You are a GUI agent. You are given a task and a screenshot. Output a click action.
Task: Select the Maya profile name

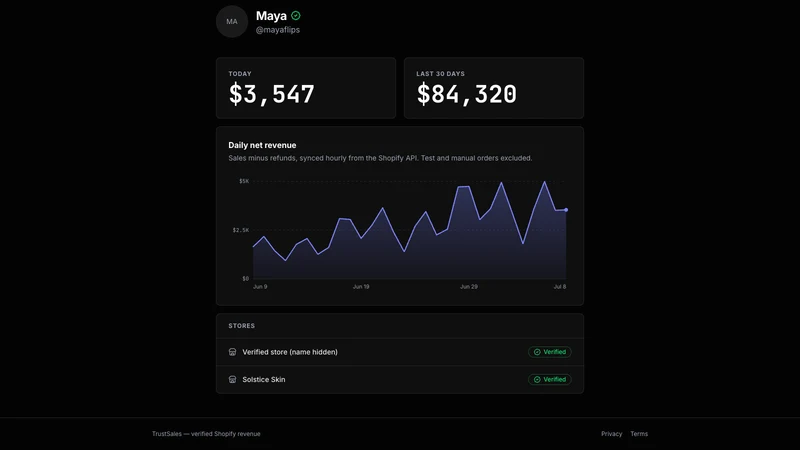point(271,16)
